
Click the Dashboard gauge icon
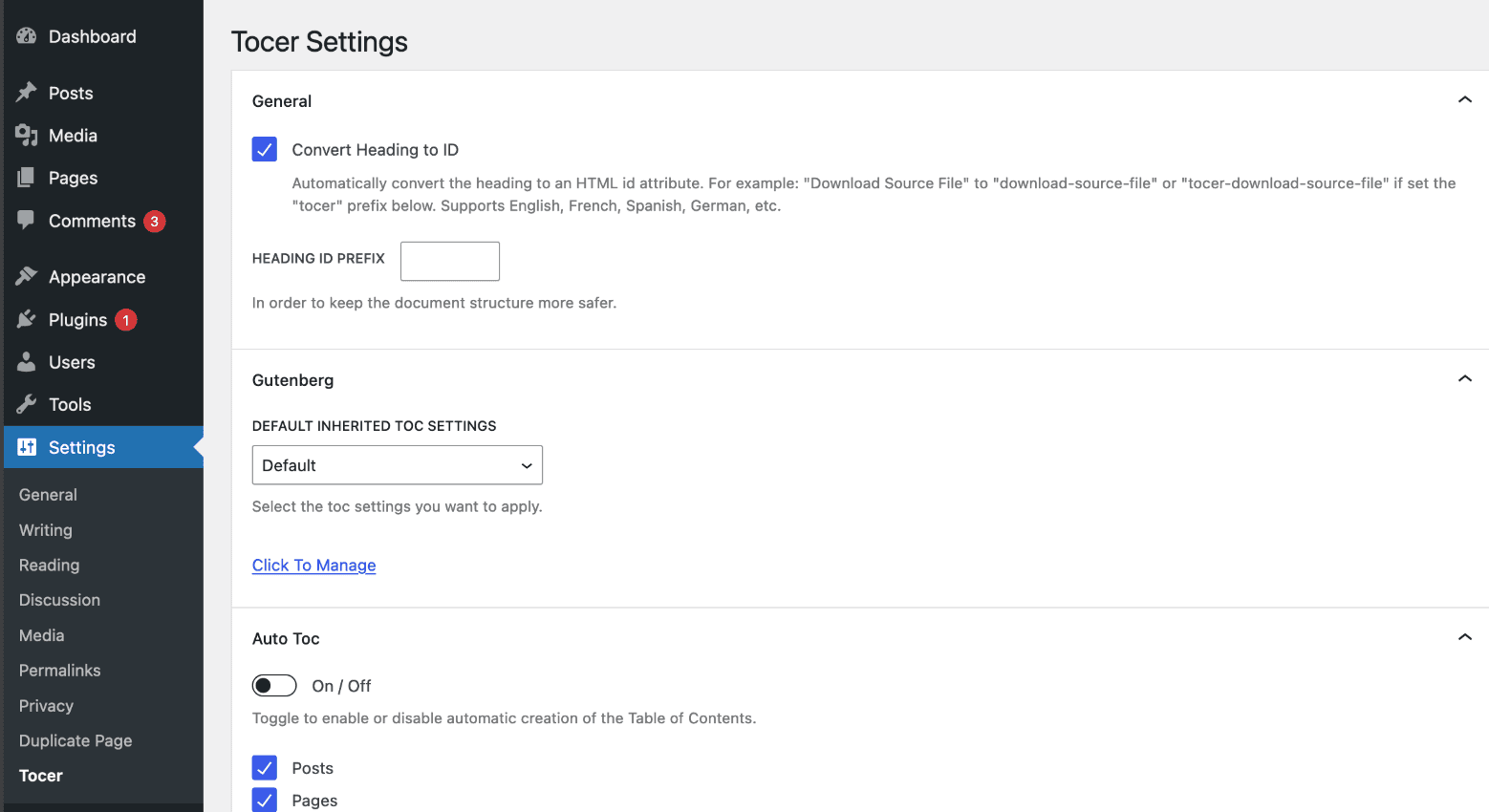(26, 36)
